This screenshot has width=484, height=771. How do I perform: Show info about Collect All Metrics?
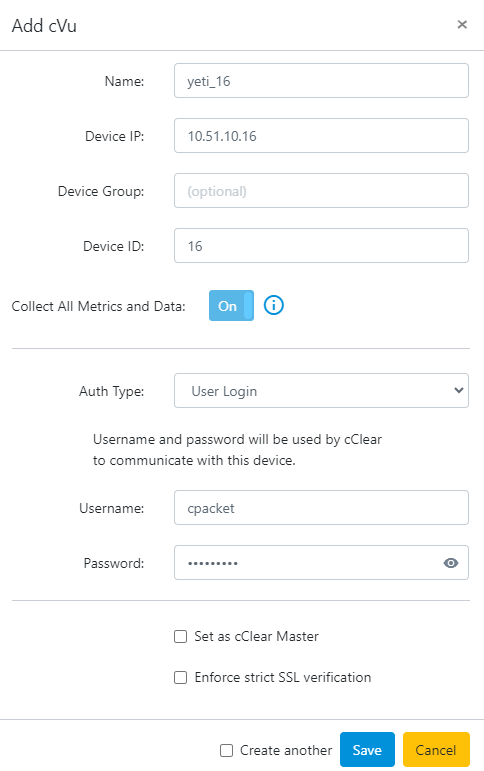point(273,305)
